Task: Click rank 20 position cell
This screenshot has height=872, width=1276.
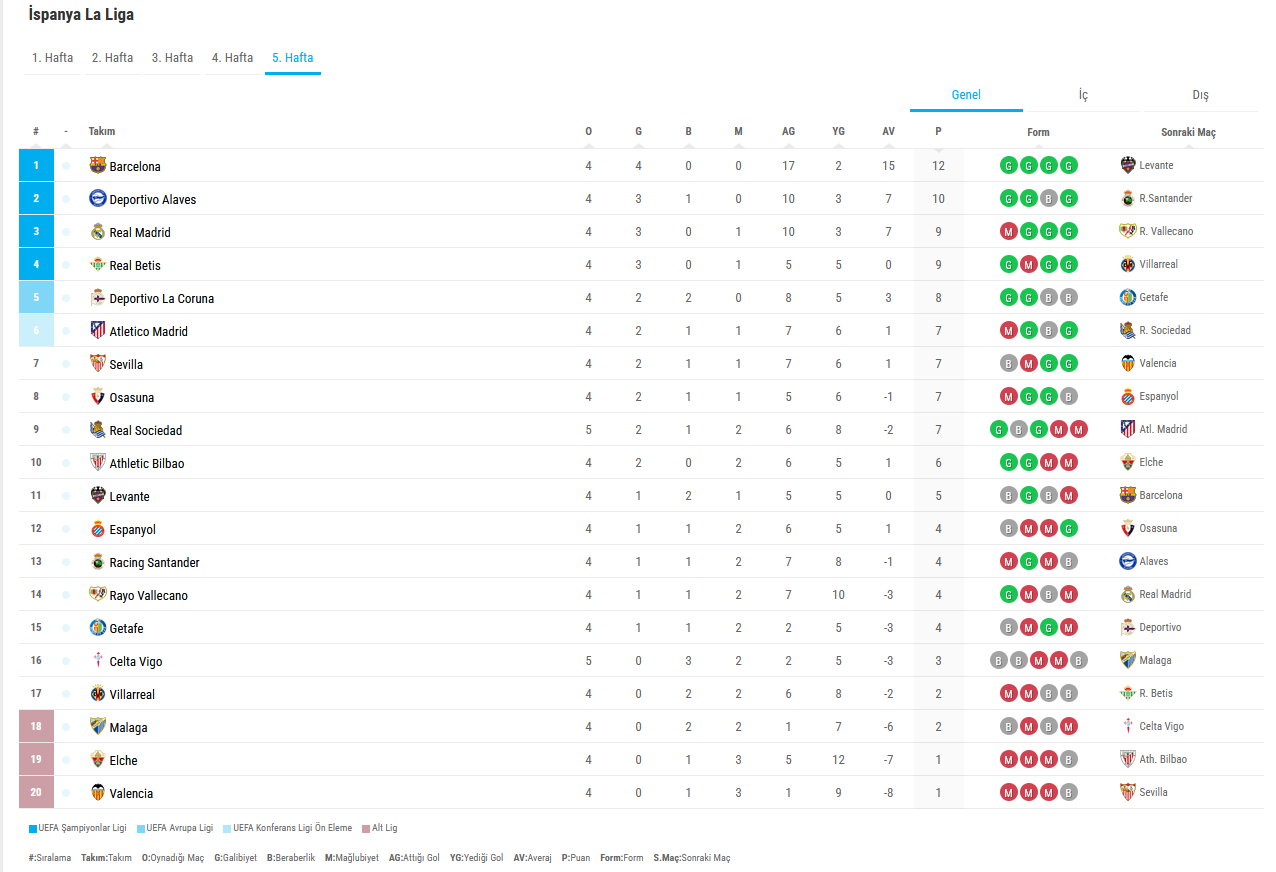Action: (x=36, y=792)
